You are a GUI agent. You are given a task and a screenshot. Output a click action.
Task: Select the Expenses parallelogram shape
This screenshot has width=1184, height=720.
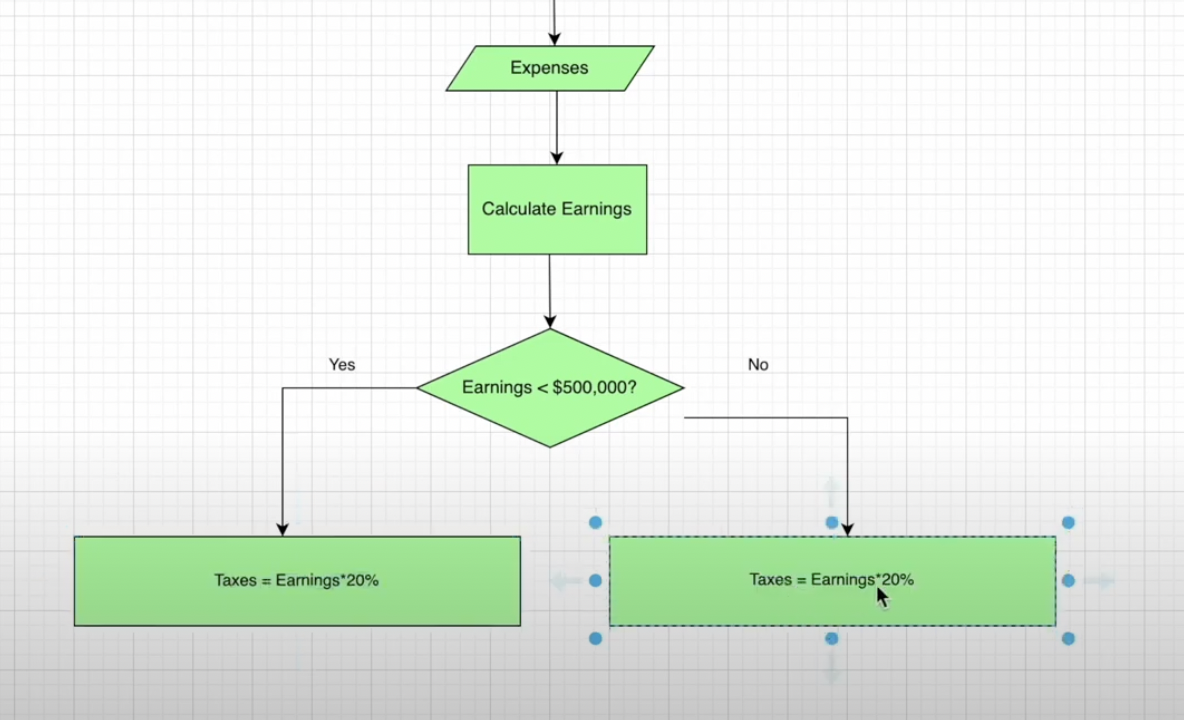549,68
